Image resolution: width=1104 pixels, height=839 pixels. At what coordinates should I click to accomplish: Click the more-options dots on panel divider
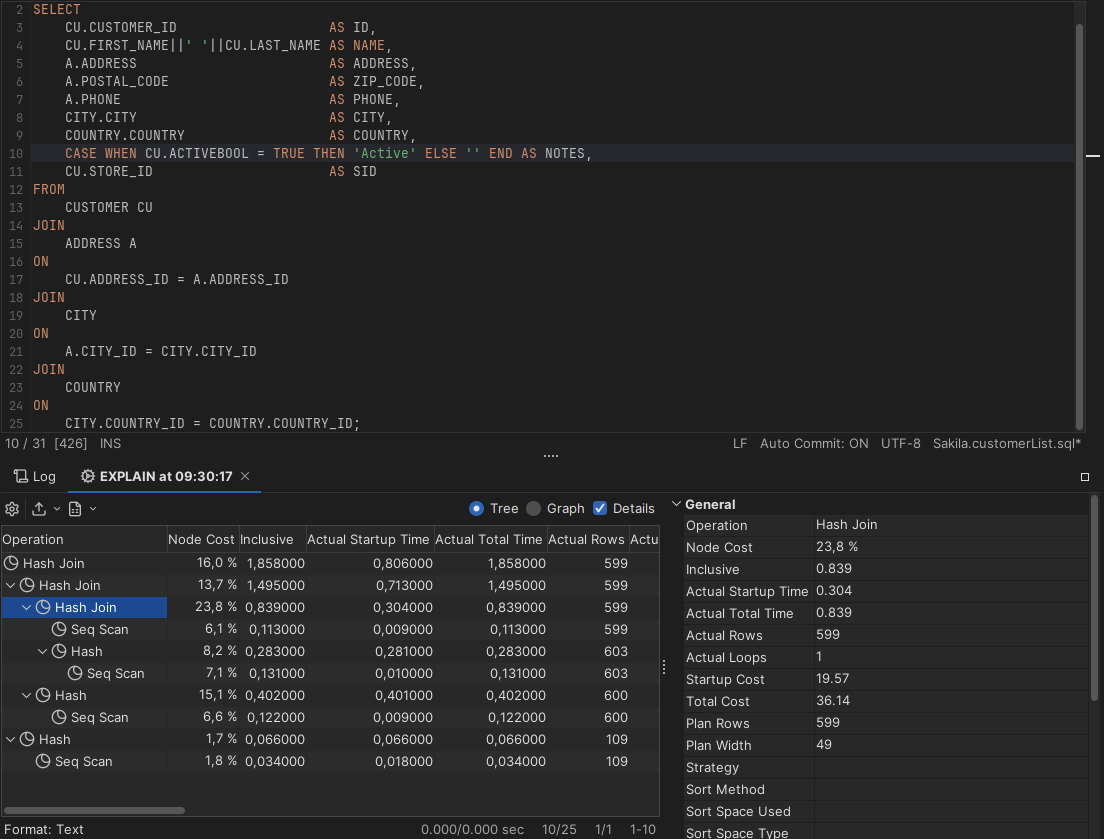coord(663,665)
